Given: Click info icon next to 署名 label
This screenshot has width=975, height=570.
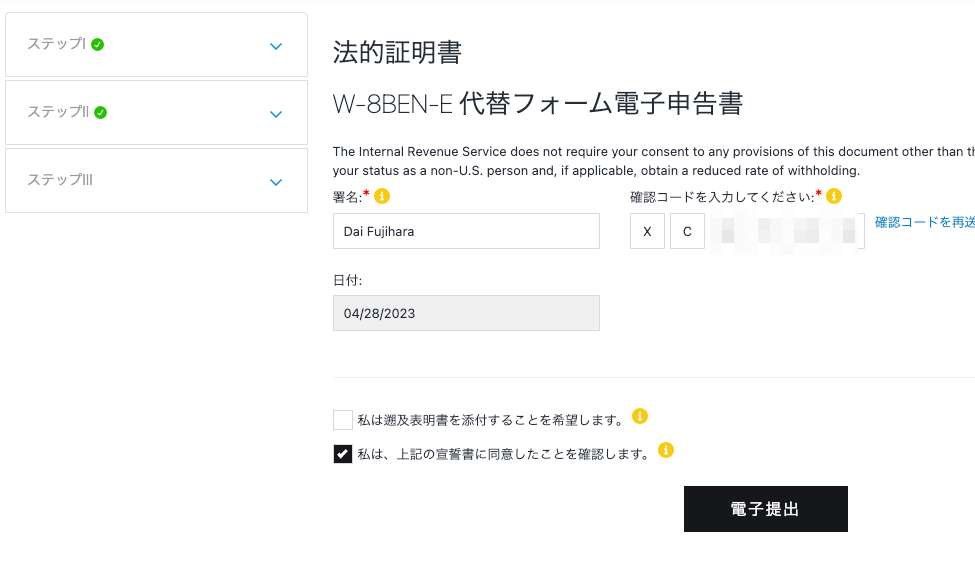Looking at the screenshot, I should point(381,196).
